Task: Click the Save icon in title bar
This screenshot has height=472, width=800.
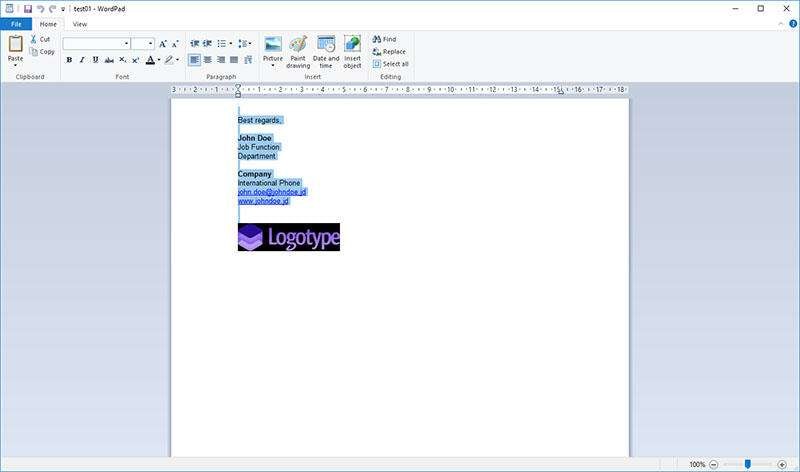Action: tap(28, 9)
